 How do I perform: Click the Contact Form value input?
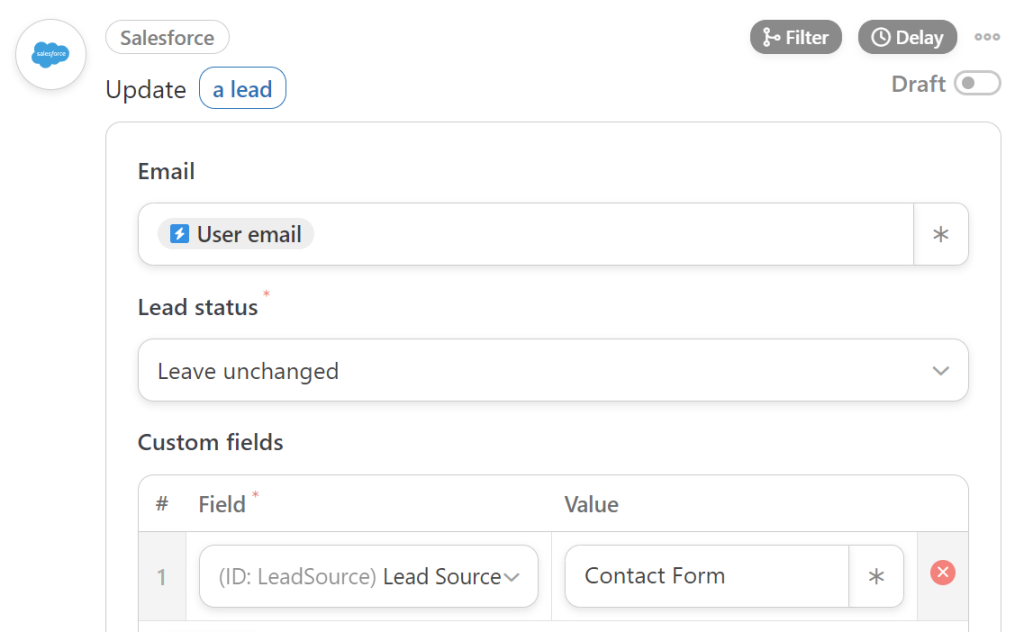[705, 576]
